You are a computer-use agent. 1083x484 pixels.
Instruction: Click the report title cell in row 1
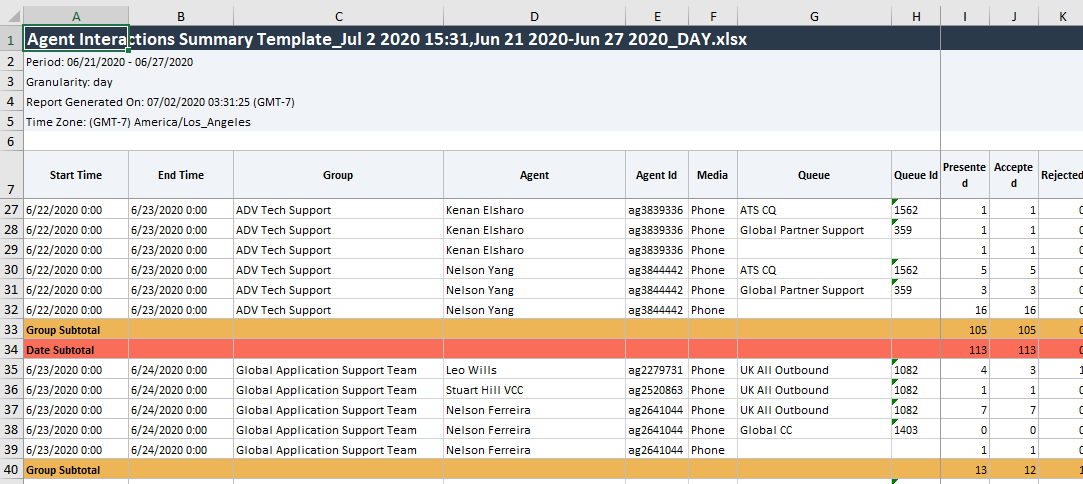[x=76, y=39]
